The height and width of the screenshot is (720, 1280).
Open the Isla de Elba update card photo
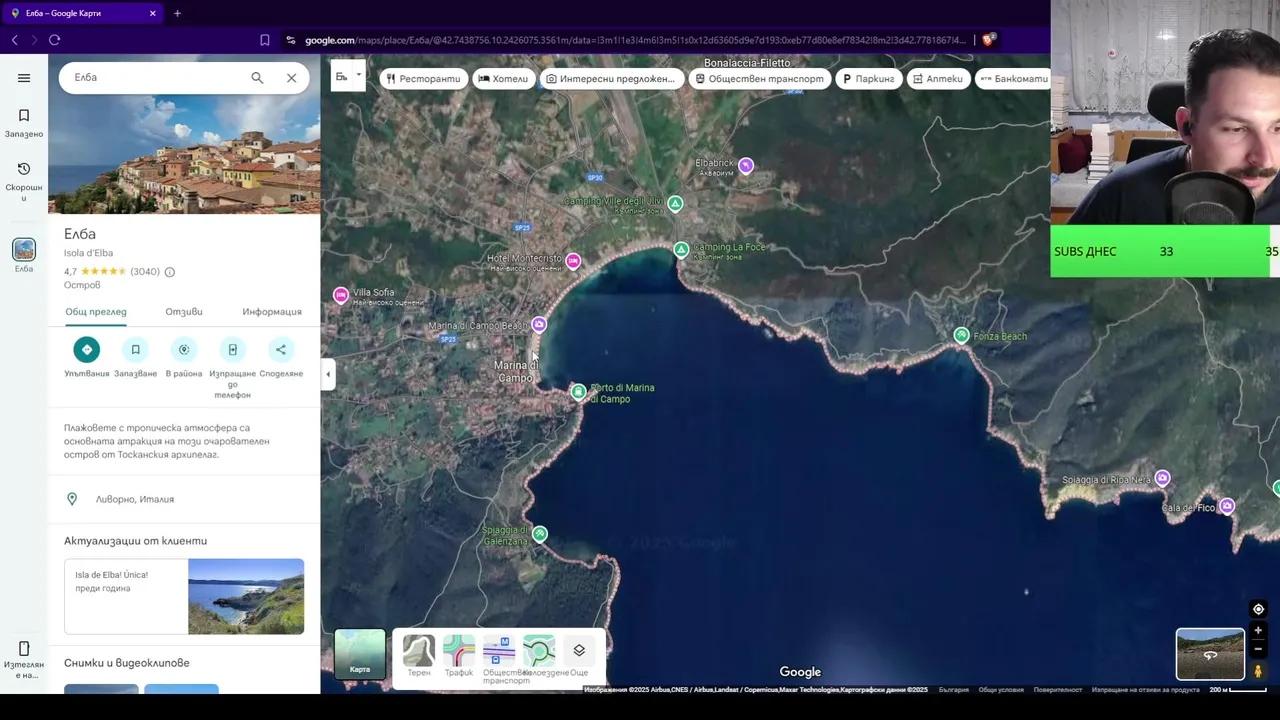[x=246, y=597]
